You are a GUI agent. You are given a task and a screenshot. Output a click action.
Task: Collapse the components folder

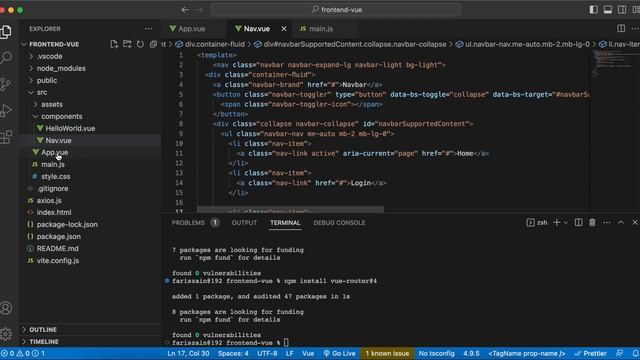(36, 116)
